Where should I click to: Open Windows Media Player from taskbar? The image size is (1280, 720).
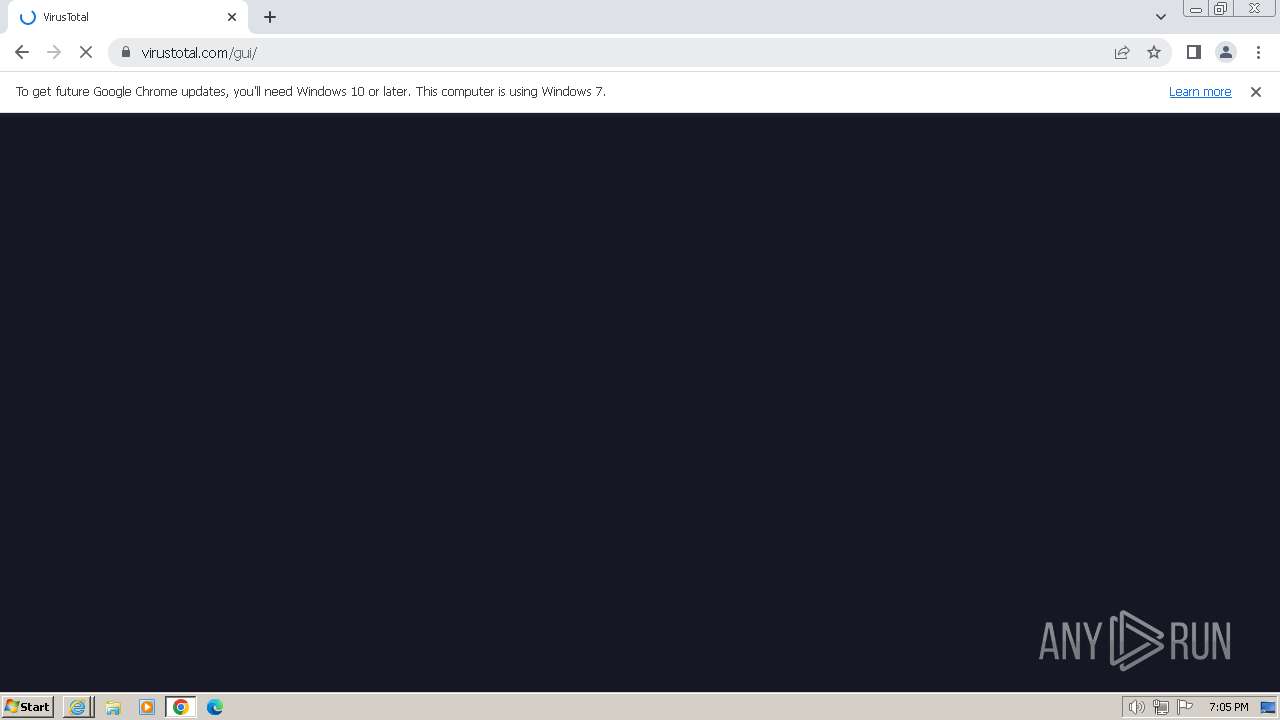[147, 707]
